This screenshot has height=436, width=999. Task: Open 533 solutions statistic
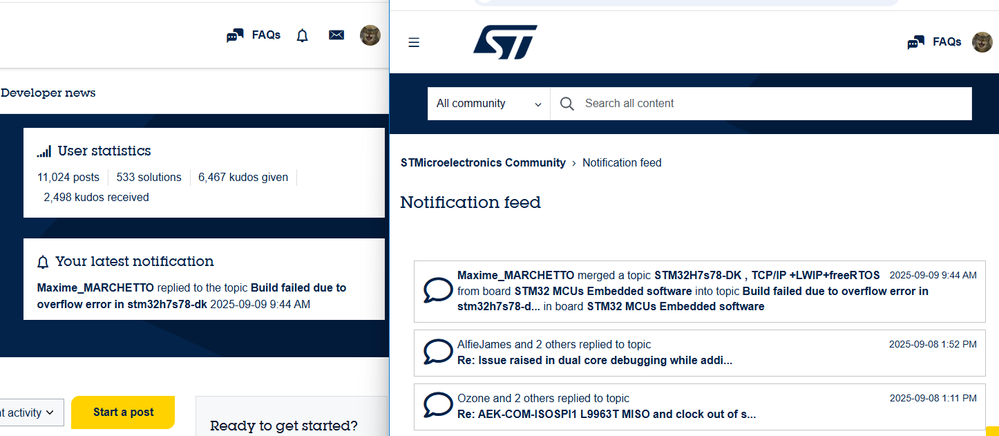point(148,177)
